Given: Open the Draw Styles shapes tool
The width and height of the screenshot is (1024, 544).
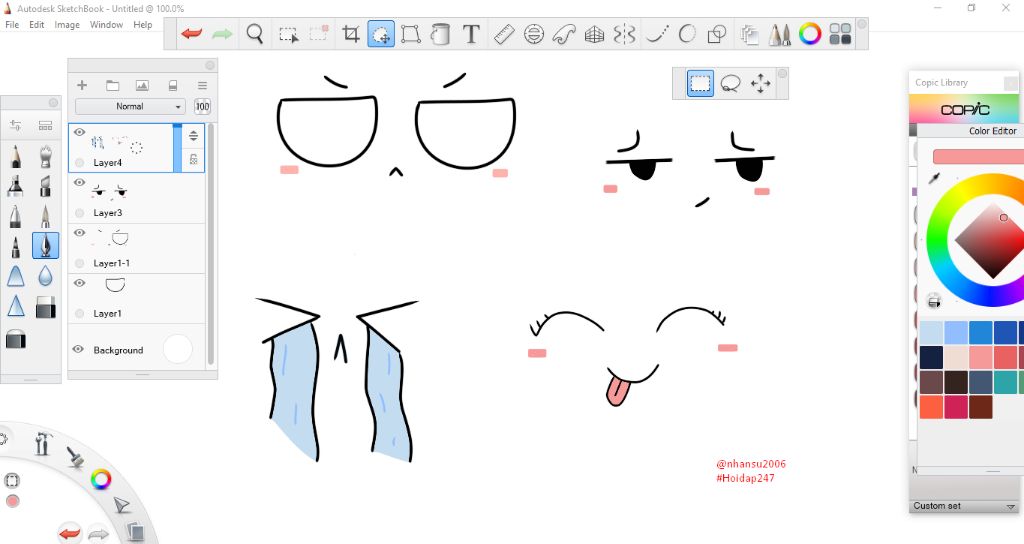Looking at the screenshot, I should tap(717, 34).
